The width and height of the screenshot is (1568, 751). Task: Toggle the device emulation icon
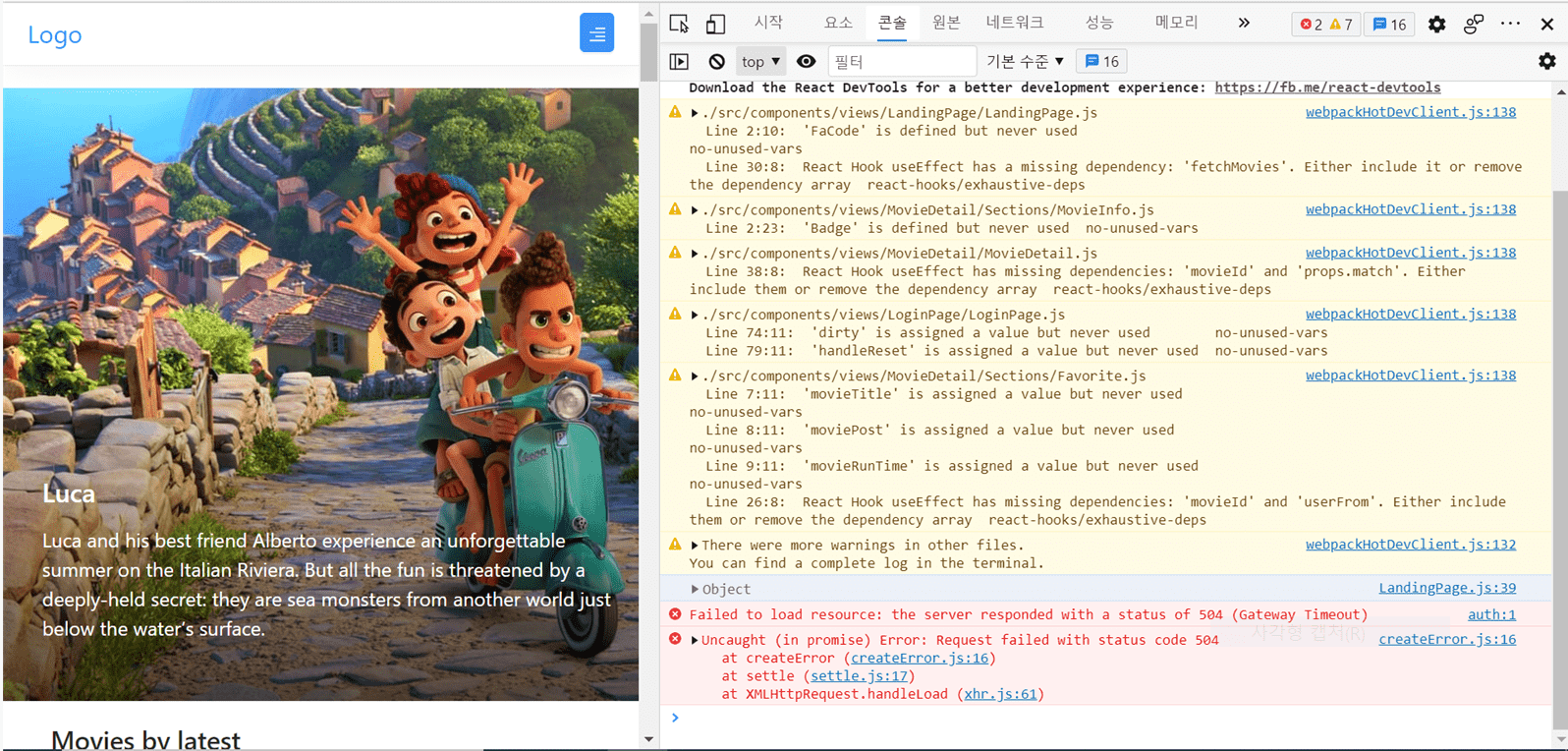coord(716,24)
